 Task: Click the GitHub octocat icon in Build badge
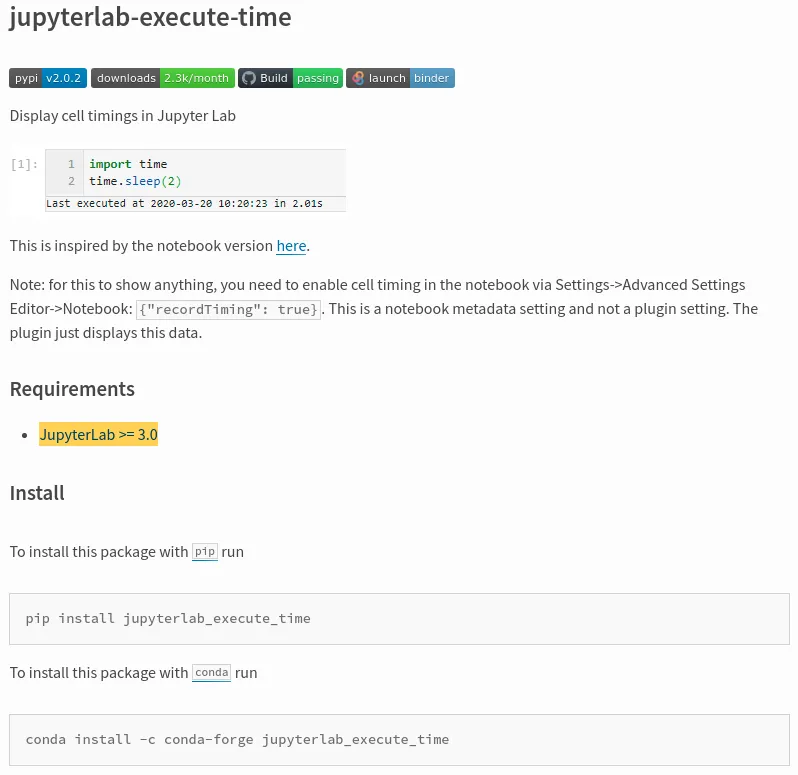(x=249, y=78)
